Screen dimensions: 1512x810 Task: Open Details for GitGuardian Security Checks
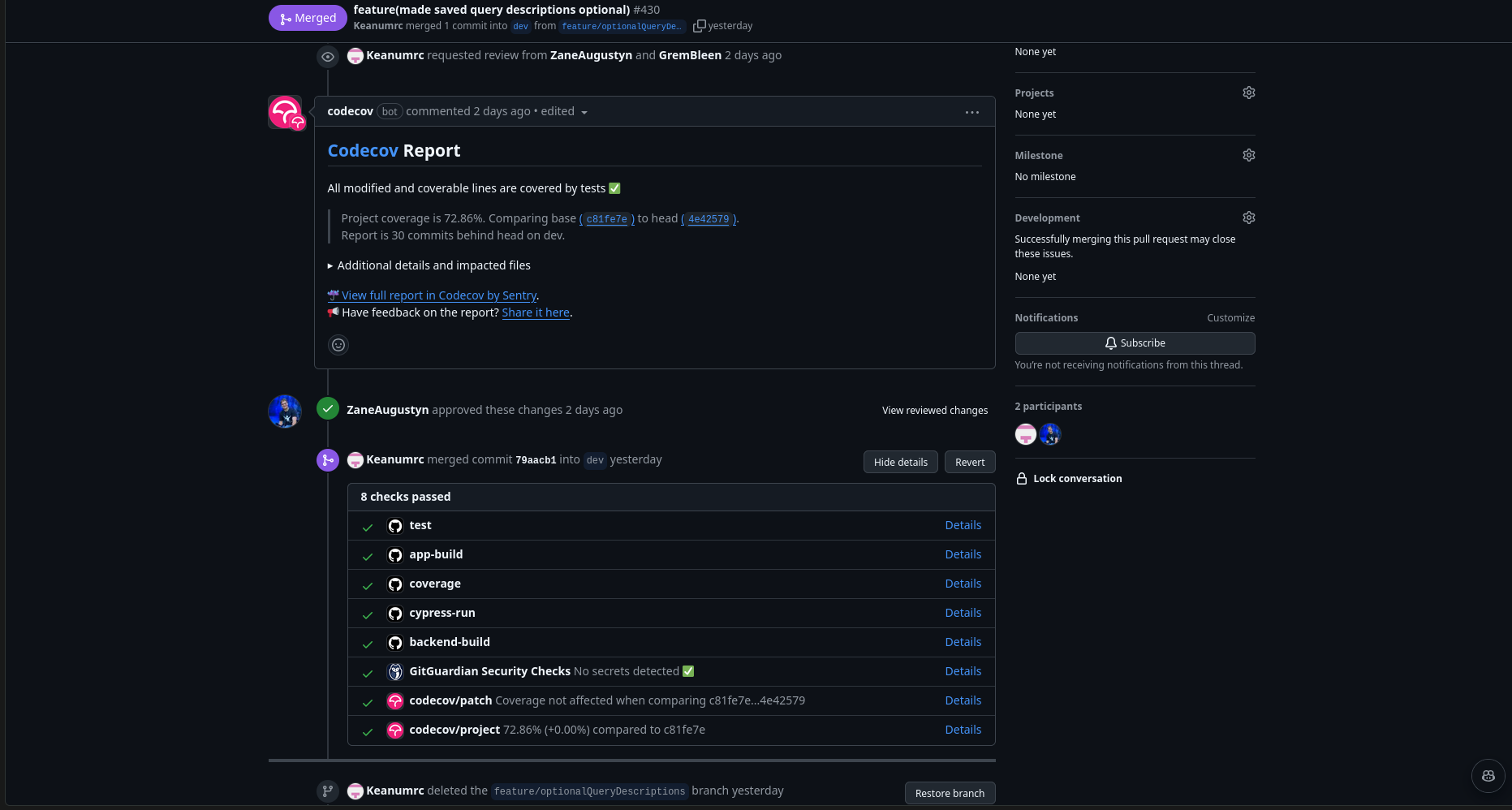pos(963,671)
